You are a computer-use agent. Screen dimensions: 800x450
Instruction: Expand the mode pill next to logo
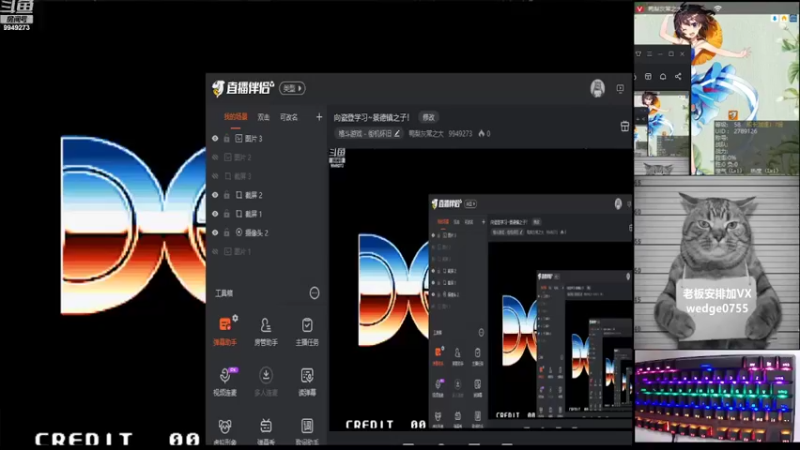(292, 88)
